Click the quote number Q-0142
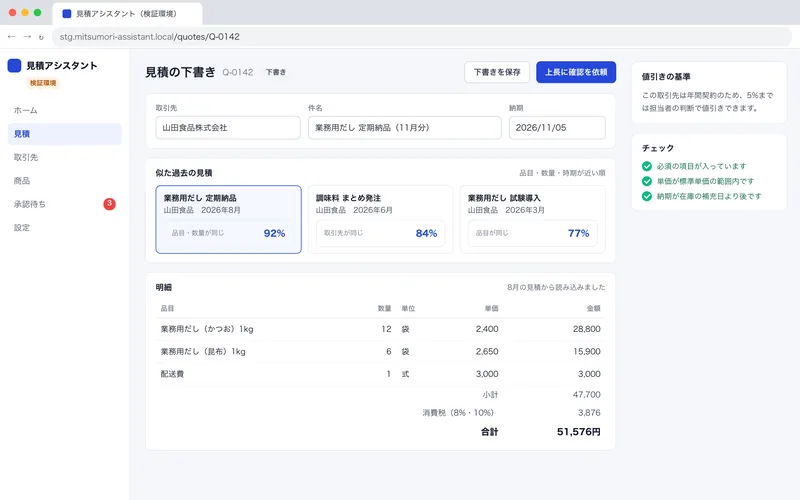 tap(238, 72)
